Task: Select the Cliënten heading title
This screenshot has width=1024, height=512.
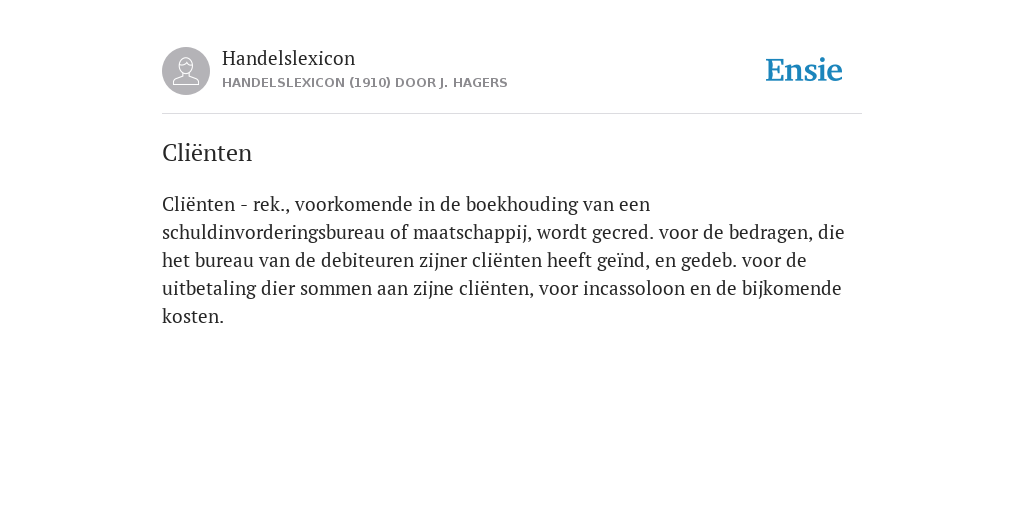Action: click(x=207, y=153)
